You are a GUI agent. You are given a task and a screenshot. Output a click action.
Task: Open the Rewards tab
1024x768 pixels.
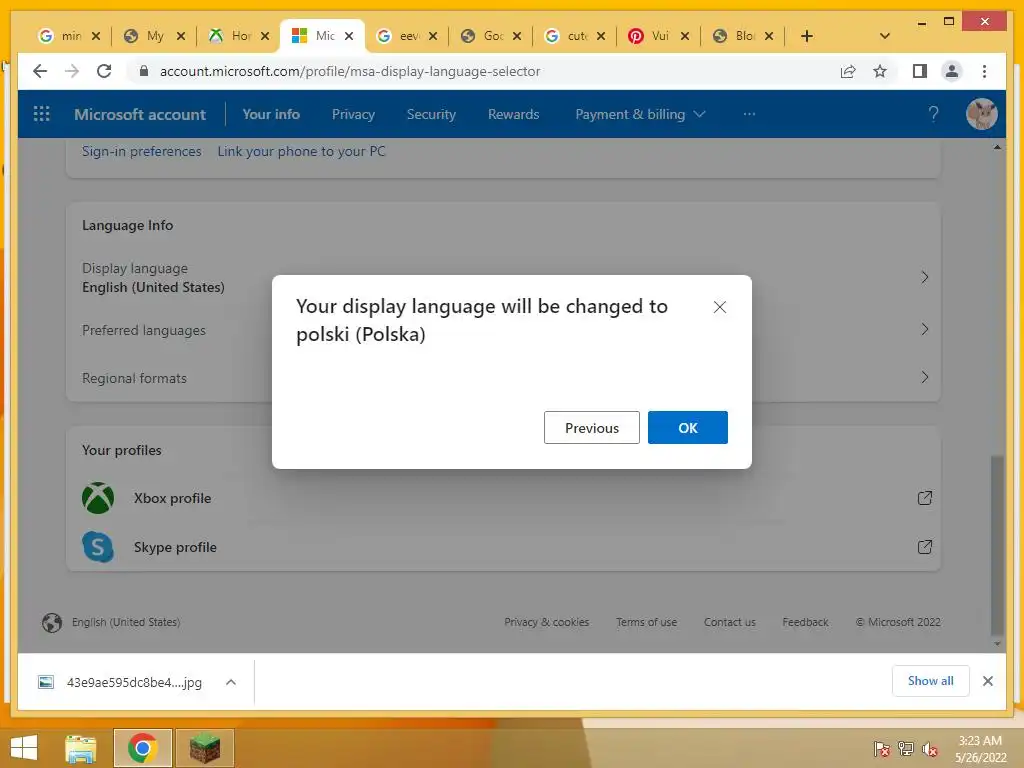[513, 114]
